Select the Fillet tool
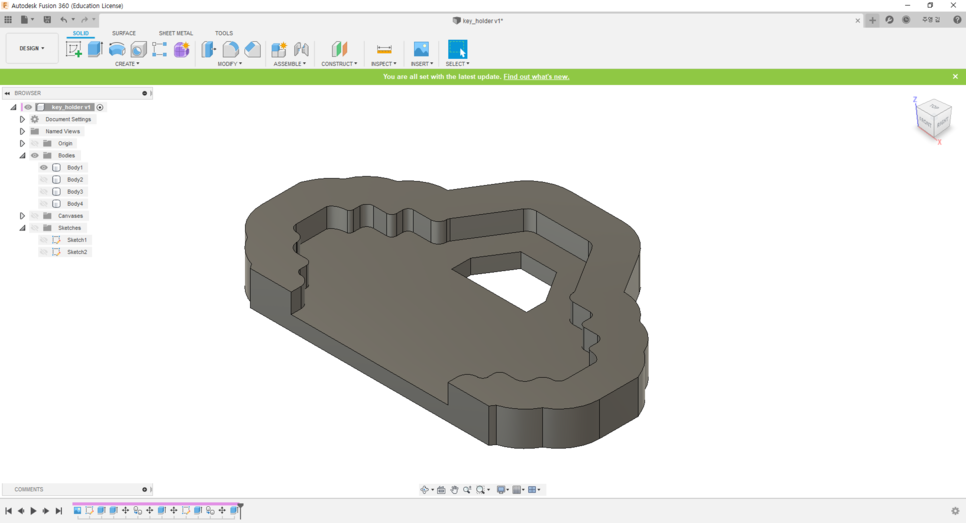Viewport: 966px width, 523px height. [x=230, y=49]
